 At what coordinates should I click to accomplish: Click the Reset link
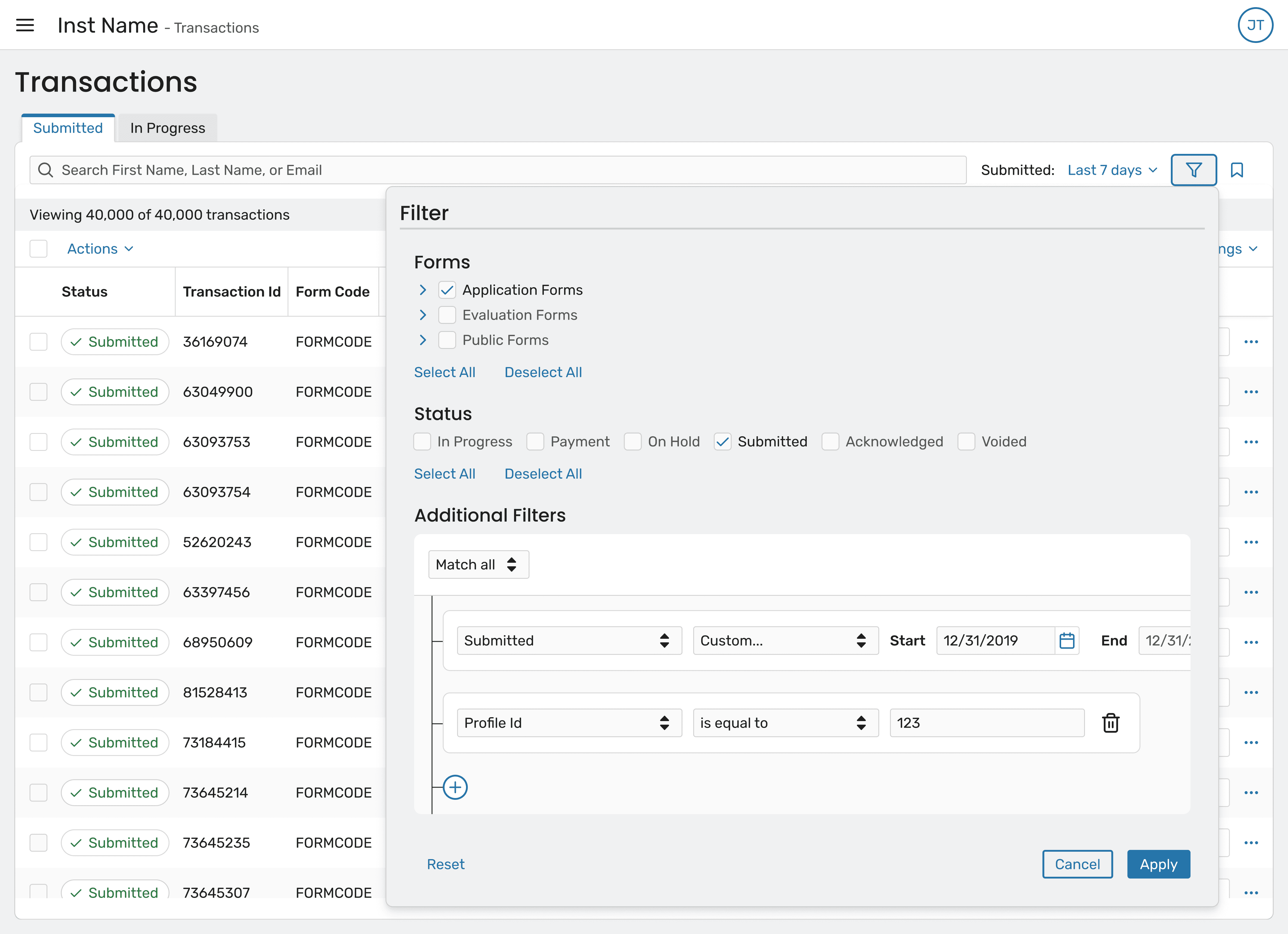(x=445, y=864)
